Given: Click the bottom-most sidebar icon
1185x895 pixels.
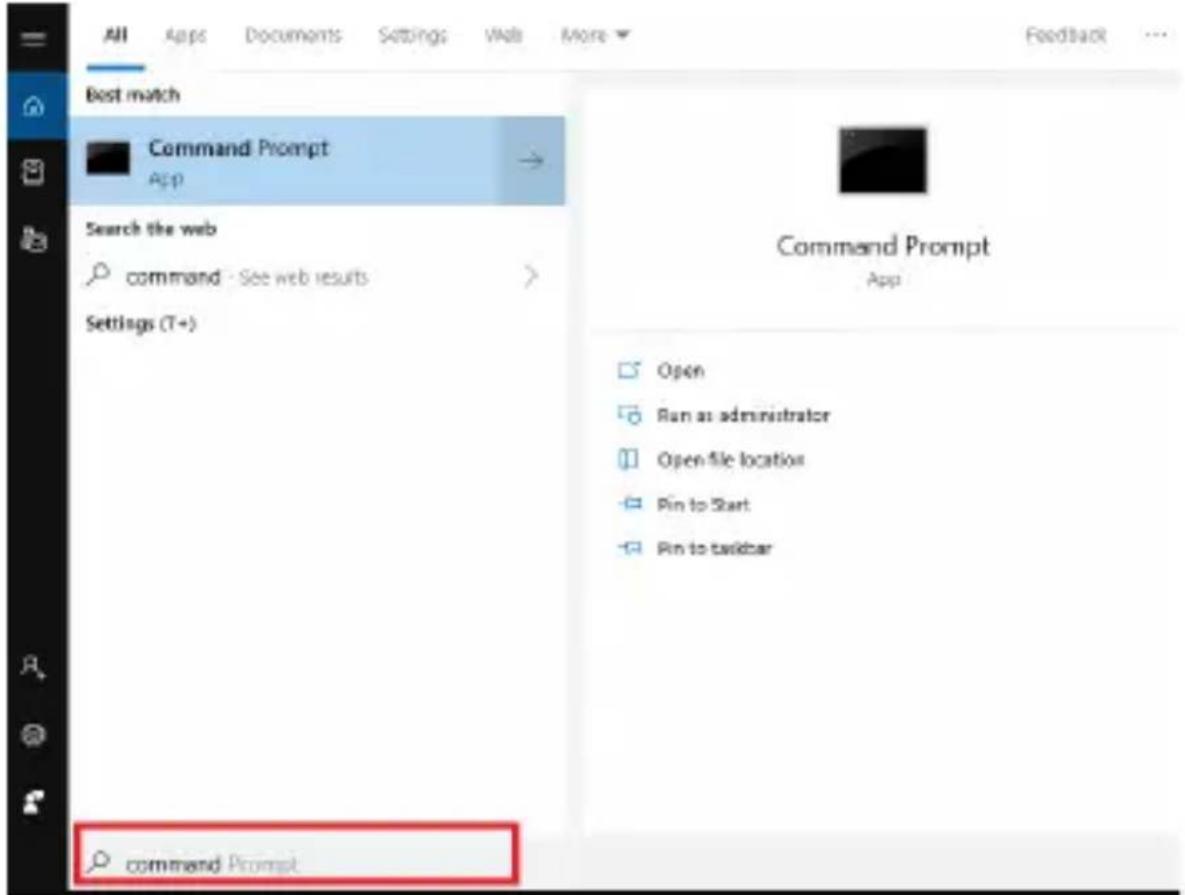Looking at the screenshot, I should pyautogui.click(x=32, y=802).
